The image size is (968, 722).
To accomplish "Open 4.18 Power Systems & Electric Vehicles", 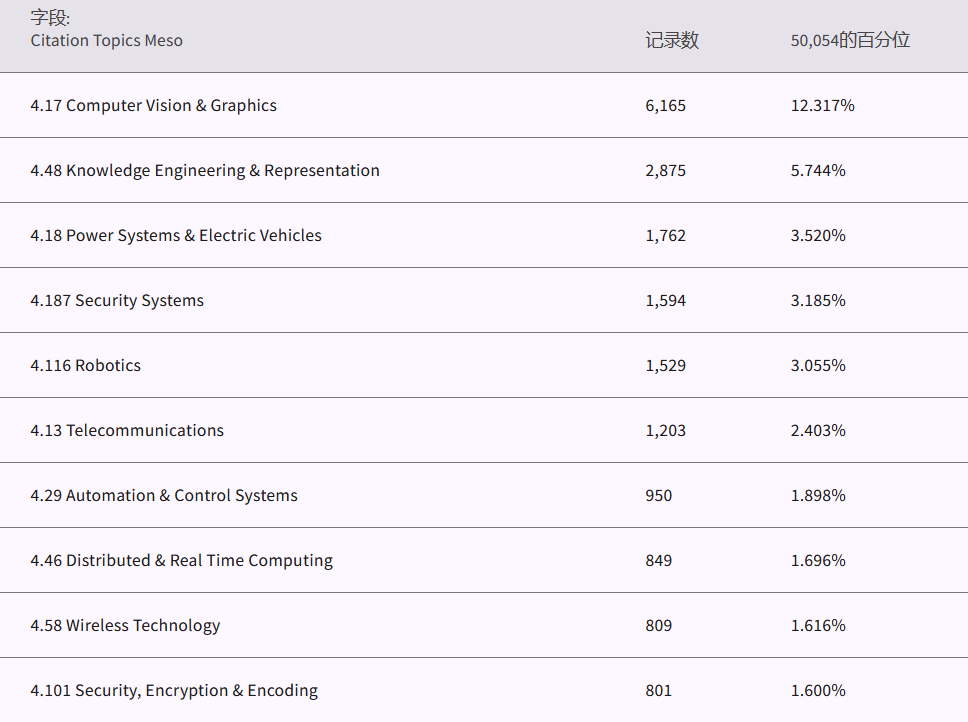I will click(x=176, y=236).
